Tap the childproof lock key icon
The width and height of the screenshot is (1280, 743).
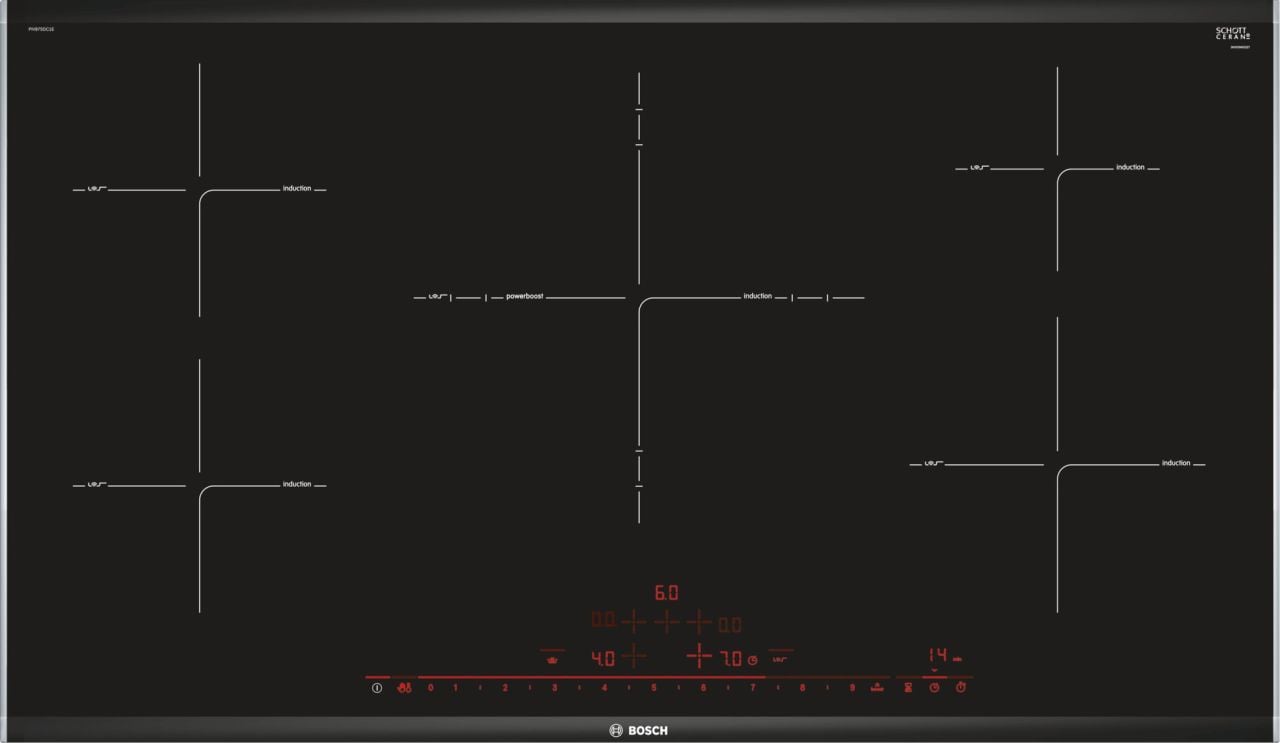[404, 688]
